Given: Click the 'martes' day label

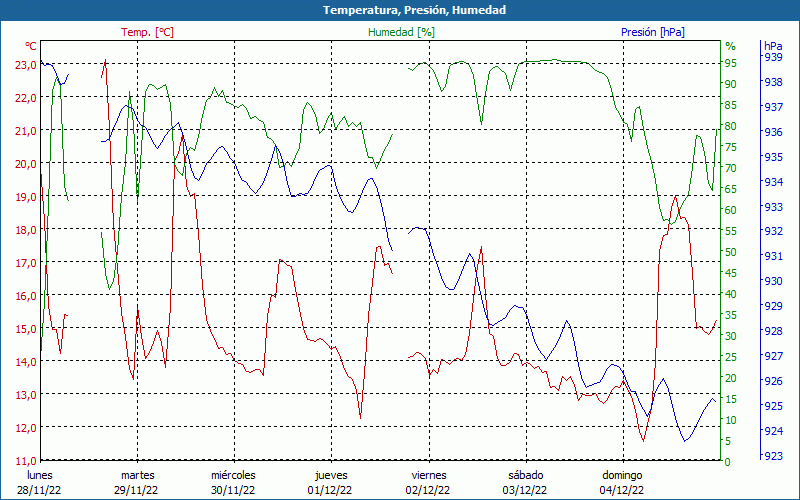Looking at the screenshot, I should [137, 475].
